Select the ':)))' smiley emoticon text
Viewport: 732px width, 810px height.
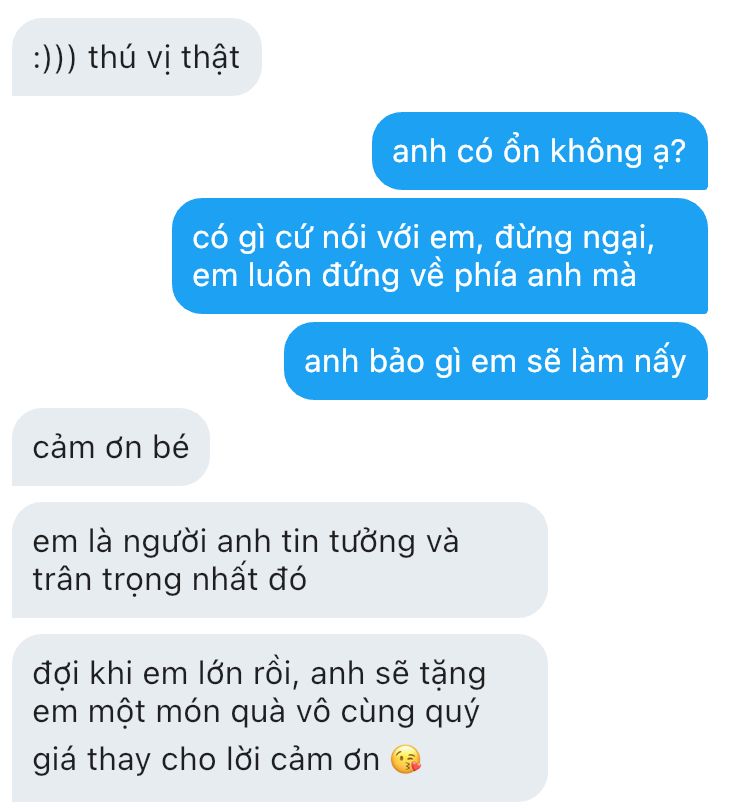point(55,57)
